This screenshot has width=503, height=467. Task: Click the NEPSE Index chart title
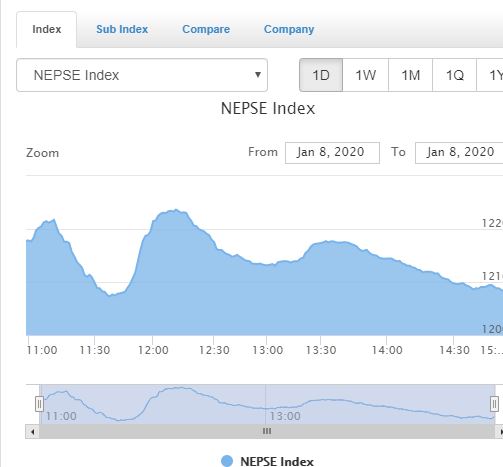268,108
